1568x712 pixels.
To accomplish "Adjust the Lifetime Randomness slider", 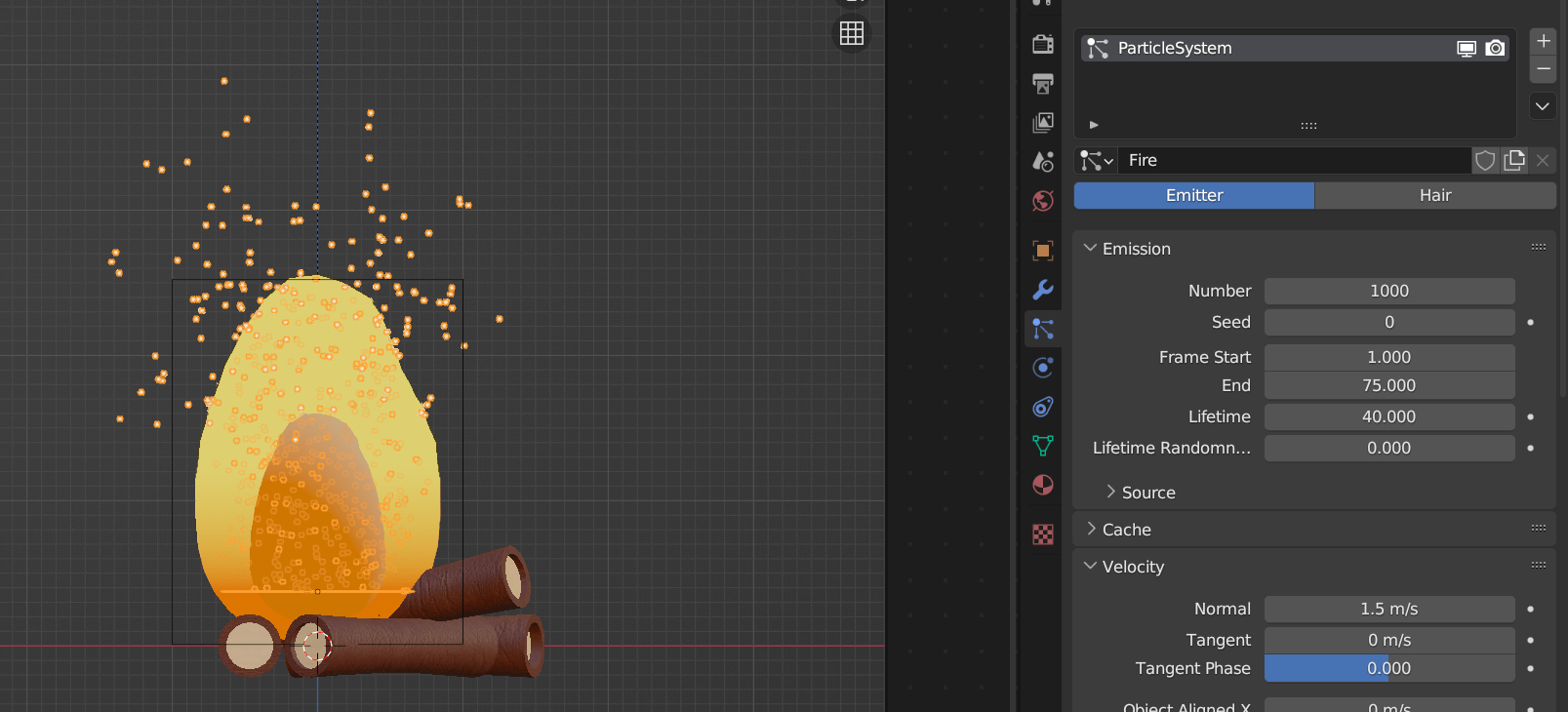I will pyautogui.click(x=1389, y=448).
